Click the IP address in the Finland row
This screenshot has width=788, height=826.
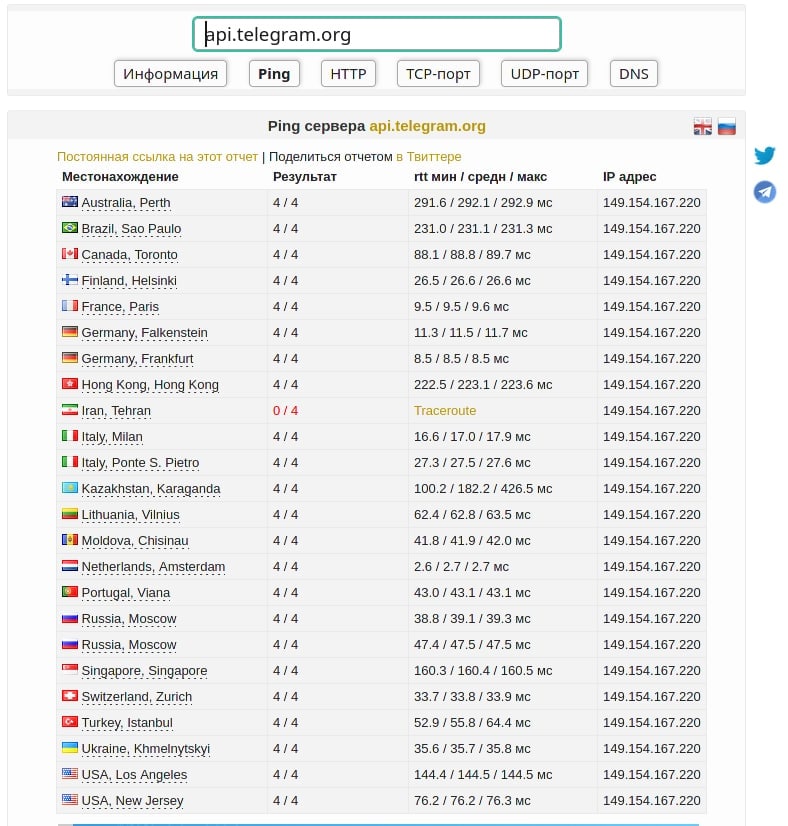pos(652,281)
